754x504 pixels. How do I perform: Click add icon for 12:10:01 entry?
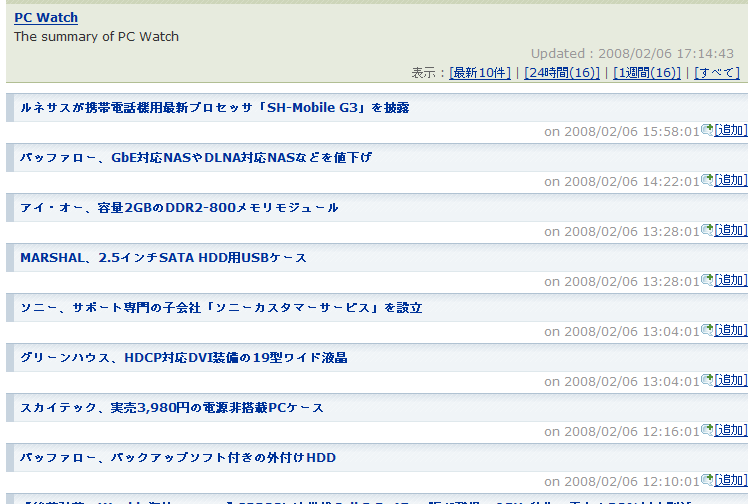707,479
